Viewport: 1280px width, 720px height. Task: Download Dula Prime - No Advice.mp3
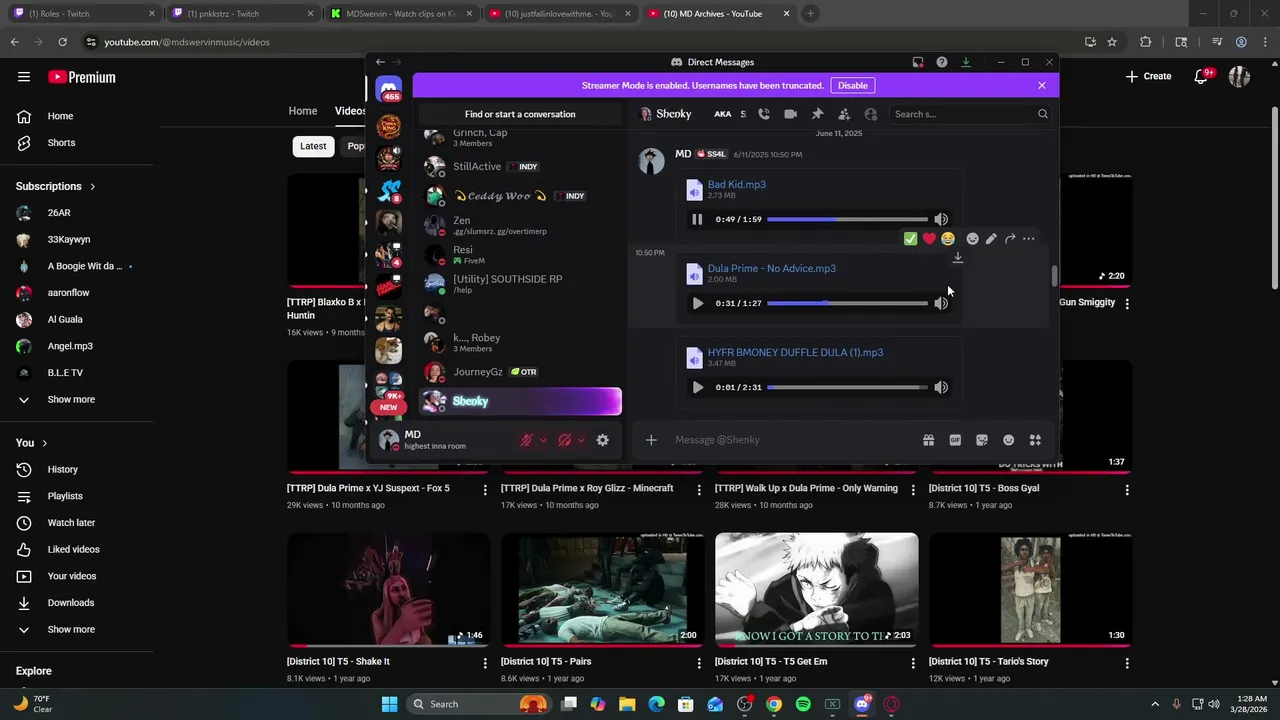pos(957,258)
